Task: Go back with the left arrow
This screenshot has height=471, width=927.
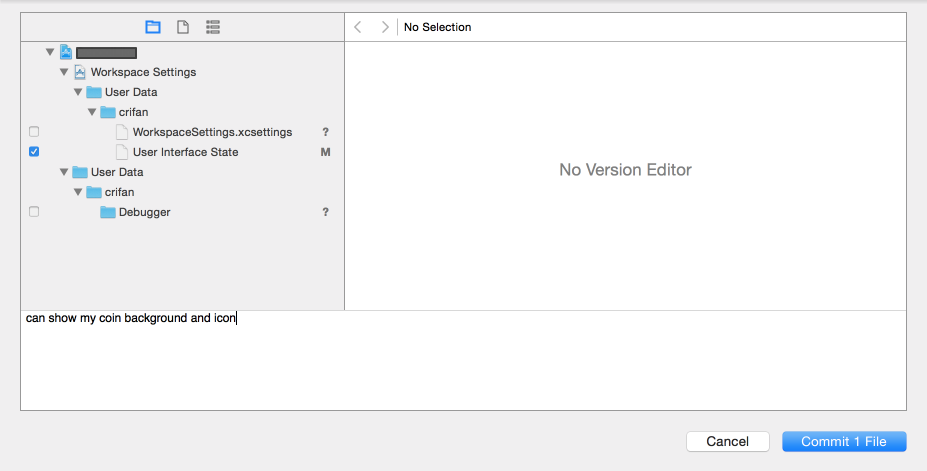Action: pos(358,27)
